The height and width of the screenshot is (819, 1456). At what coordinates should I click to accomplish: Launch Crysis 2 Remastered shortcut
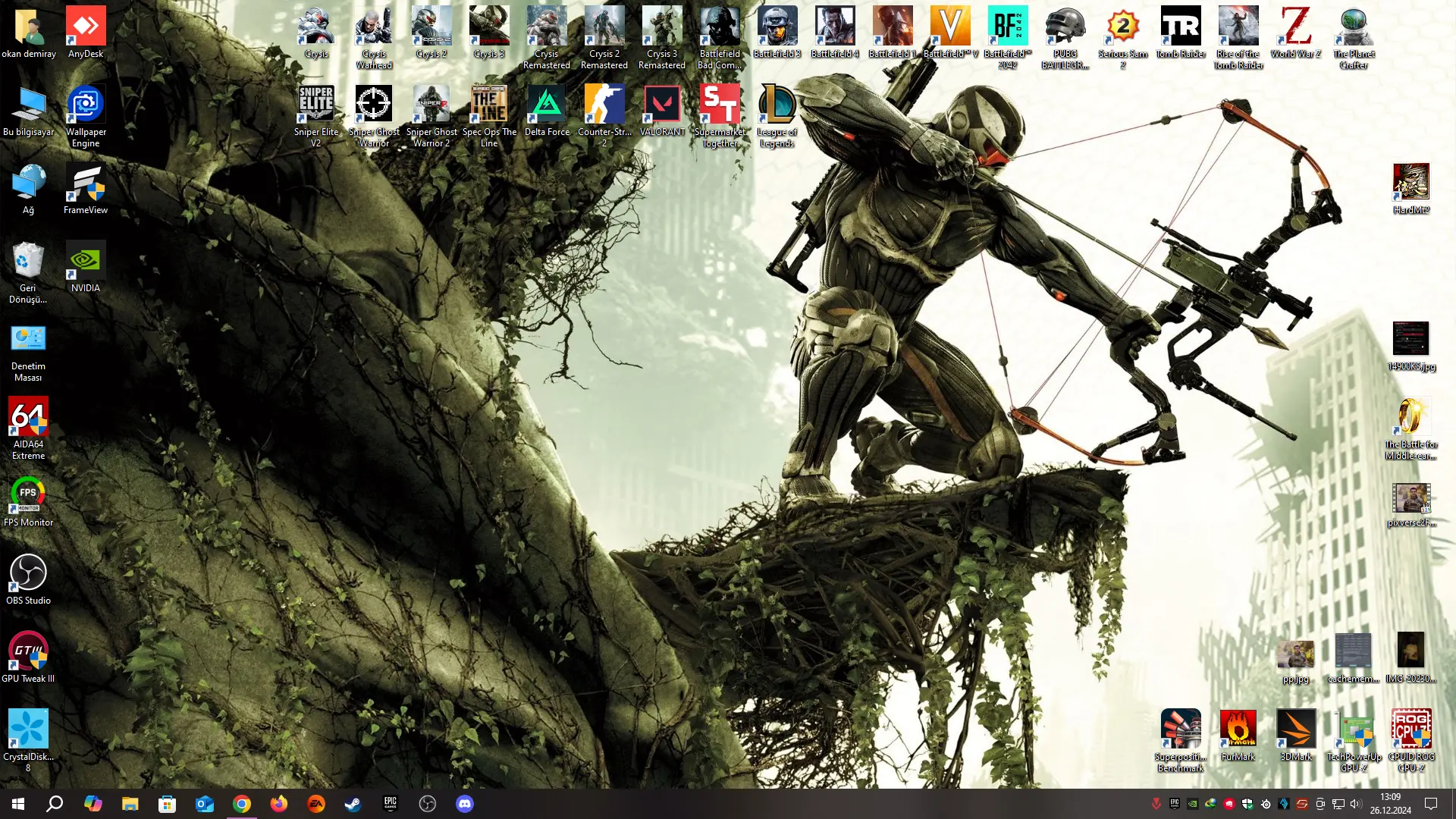pos(604,38)
